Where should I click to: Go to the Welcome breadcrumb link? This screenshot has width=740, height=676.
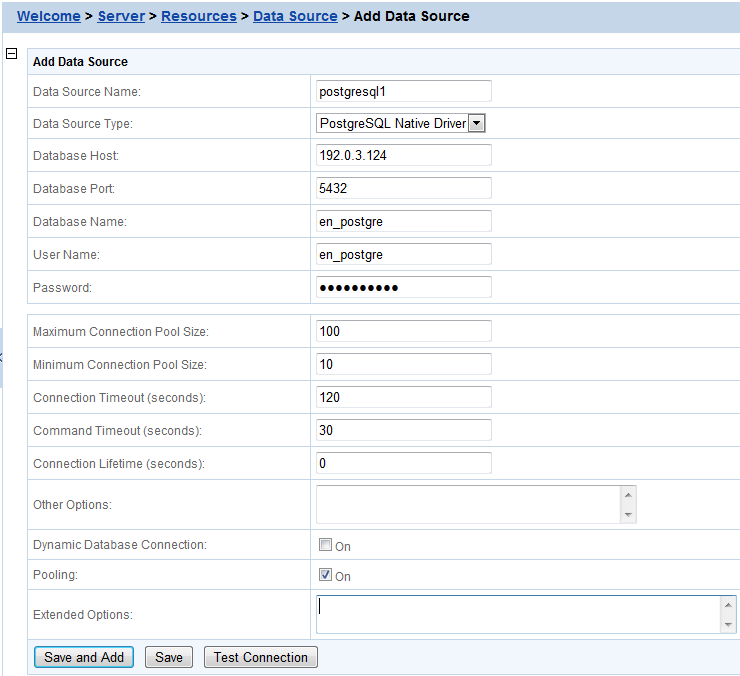pos(48,16)
